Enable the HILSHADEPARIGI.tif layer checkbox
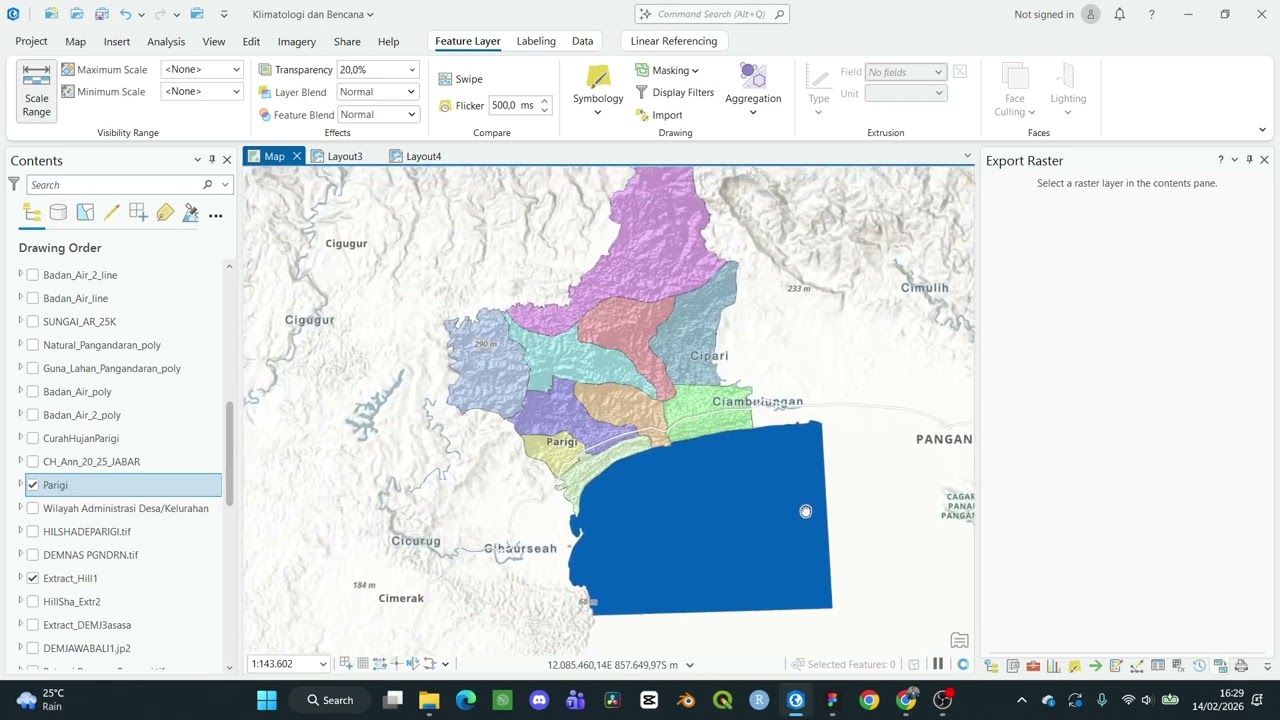Screen dimensions: 1280x720 coord(33,532)
